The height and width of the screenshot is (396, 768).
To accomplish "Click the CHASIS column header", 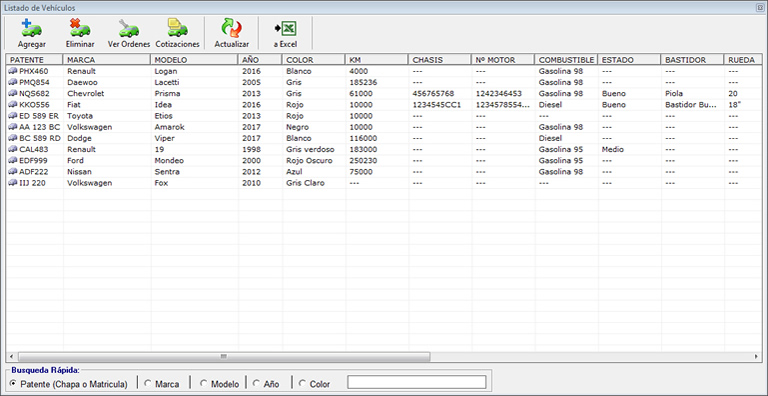I will [440, 60].
